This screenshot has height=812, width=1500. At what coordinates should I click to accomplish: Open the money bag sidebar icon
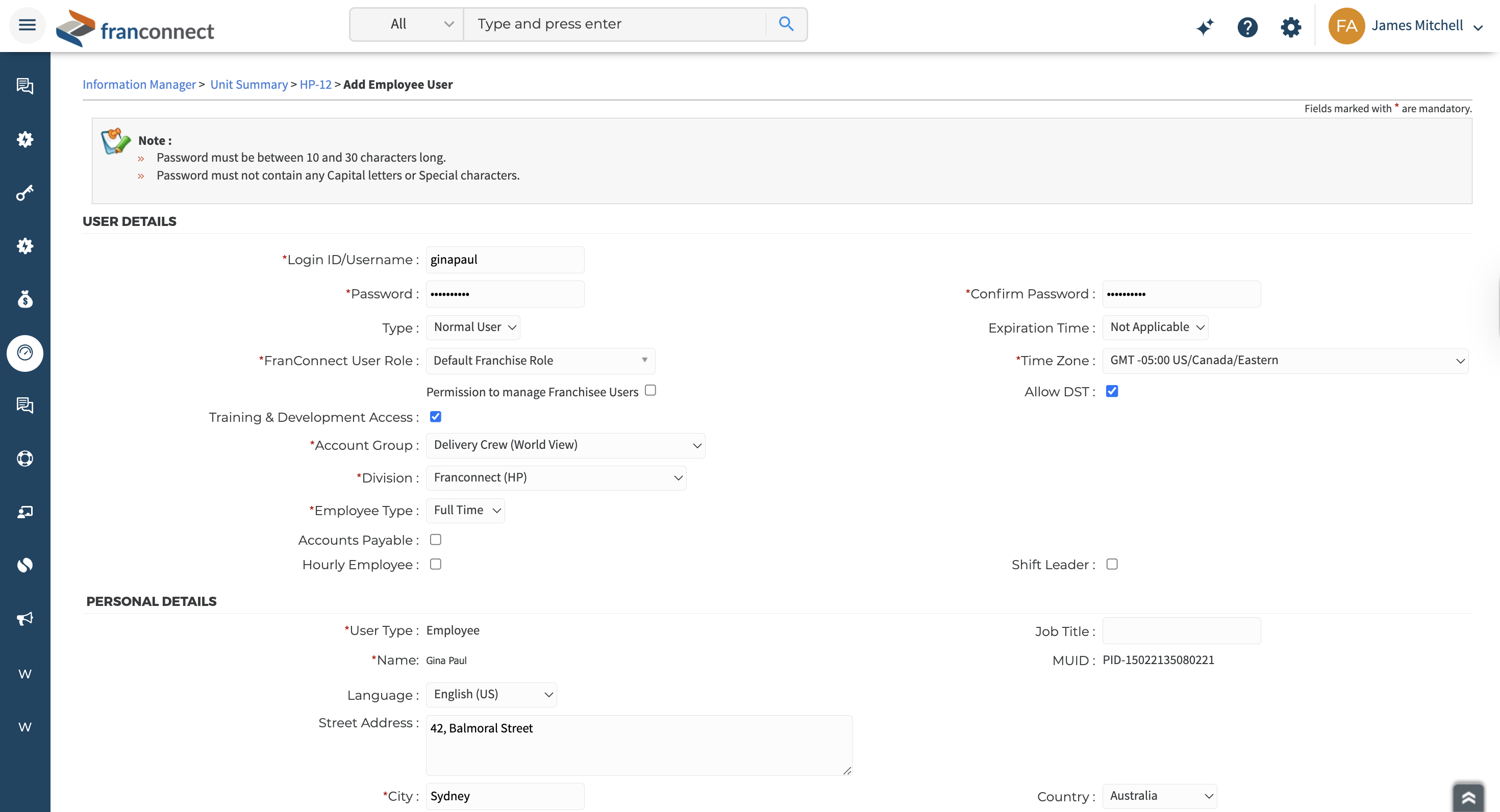pos(24,299)
